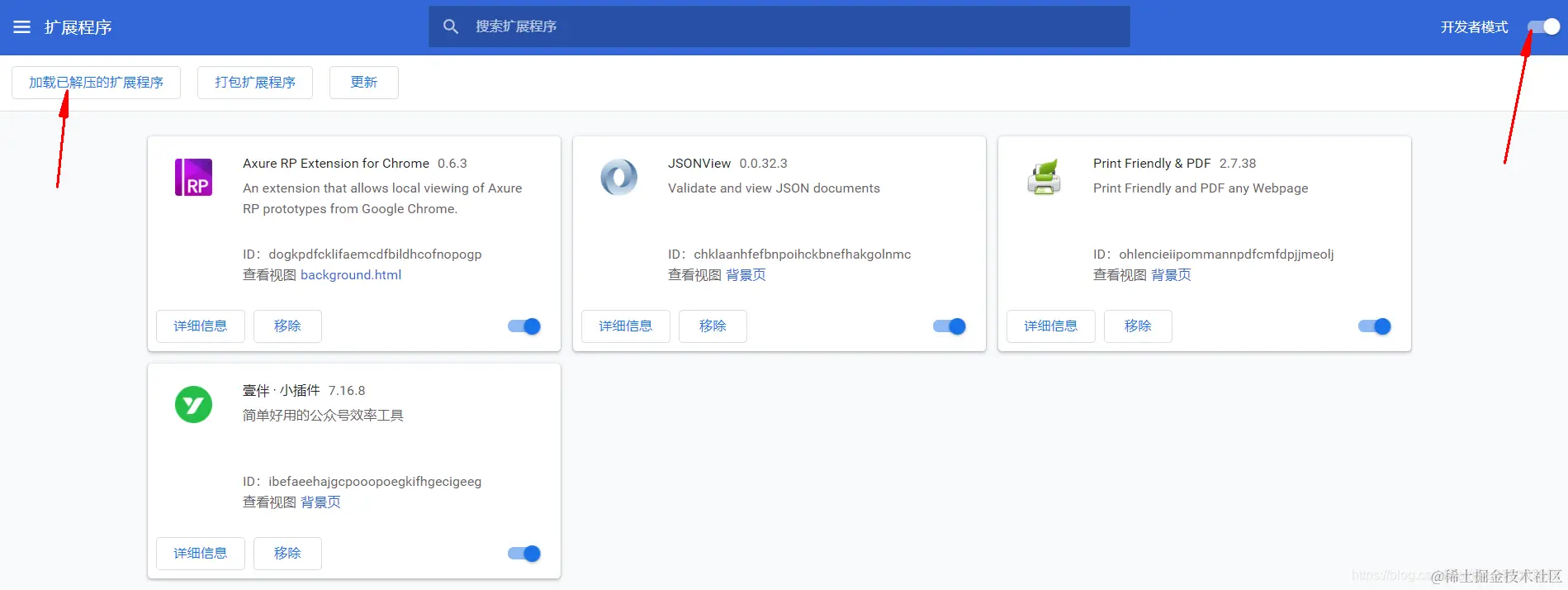1568x590 pixels.
Task: Open Axure background.html view link
Action: click(351, 275)
